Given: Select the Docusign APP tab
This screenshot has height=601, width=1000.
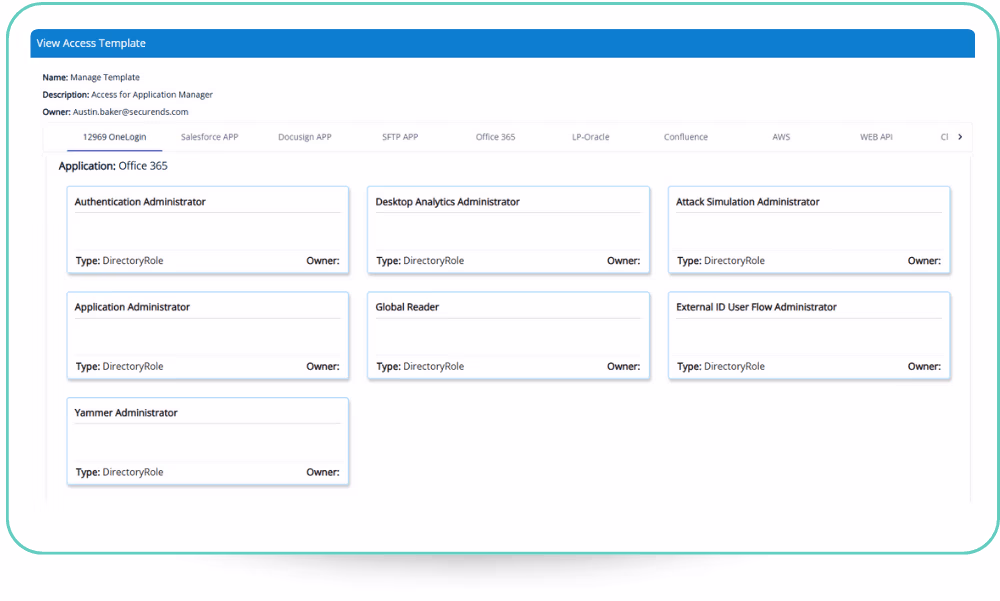Looking at the screenshot, I should [304, 137].
